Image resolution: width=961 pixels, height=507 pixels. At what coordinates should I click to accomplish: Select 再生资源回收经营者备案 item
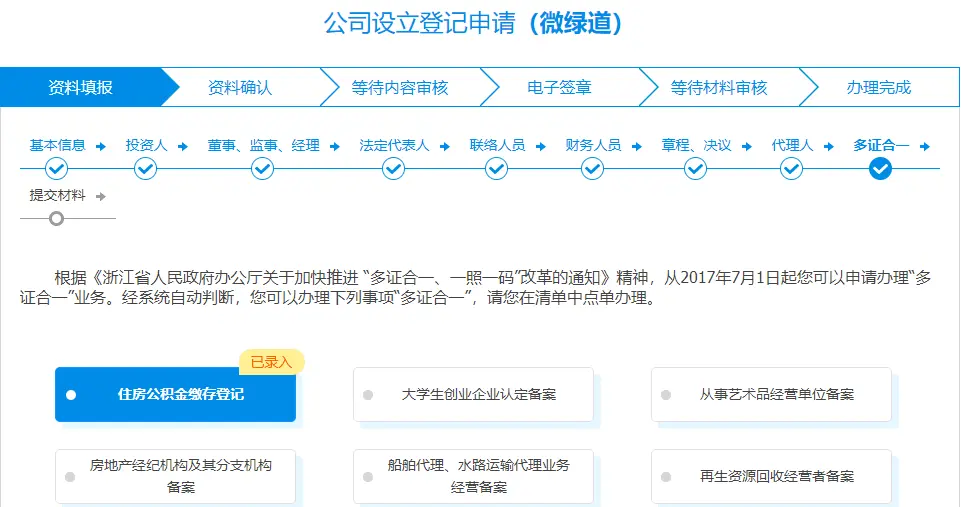[771, 476]
